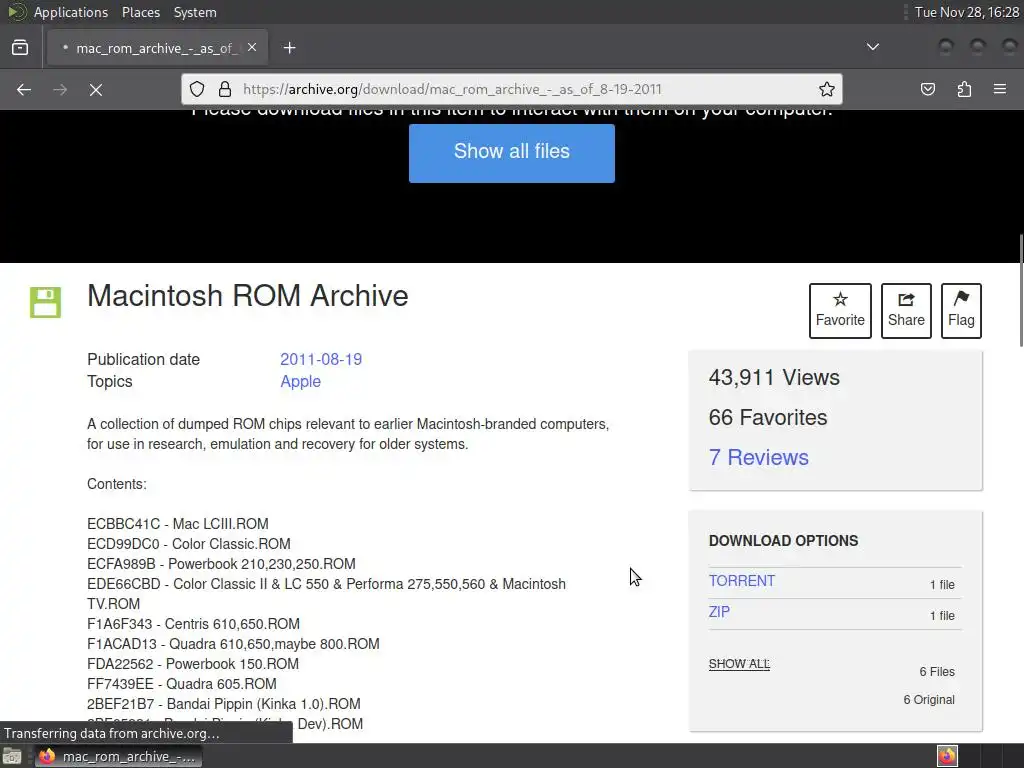Click the 'ECD99DC0 - Color Classic.ROM' line

189,543
